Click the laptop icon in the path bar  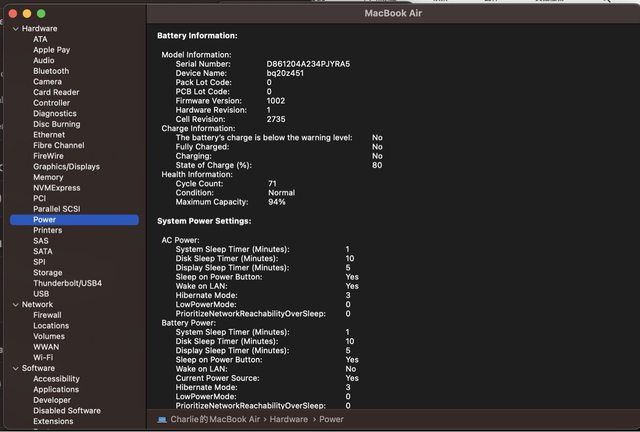(161, 420)
